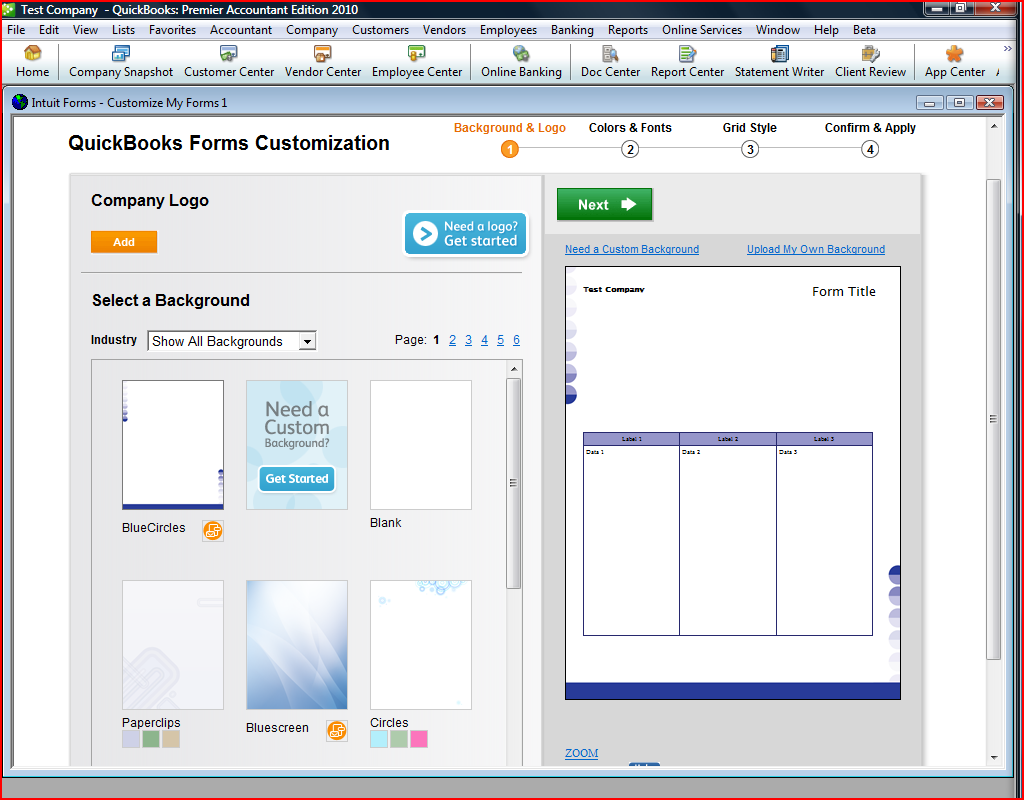Click Get Started on the custom background tile
The image size is (1024, 800).
point(297,479)
